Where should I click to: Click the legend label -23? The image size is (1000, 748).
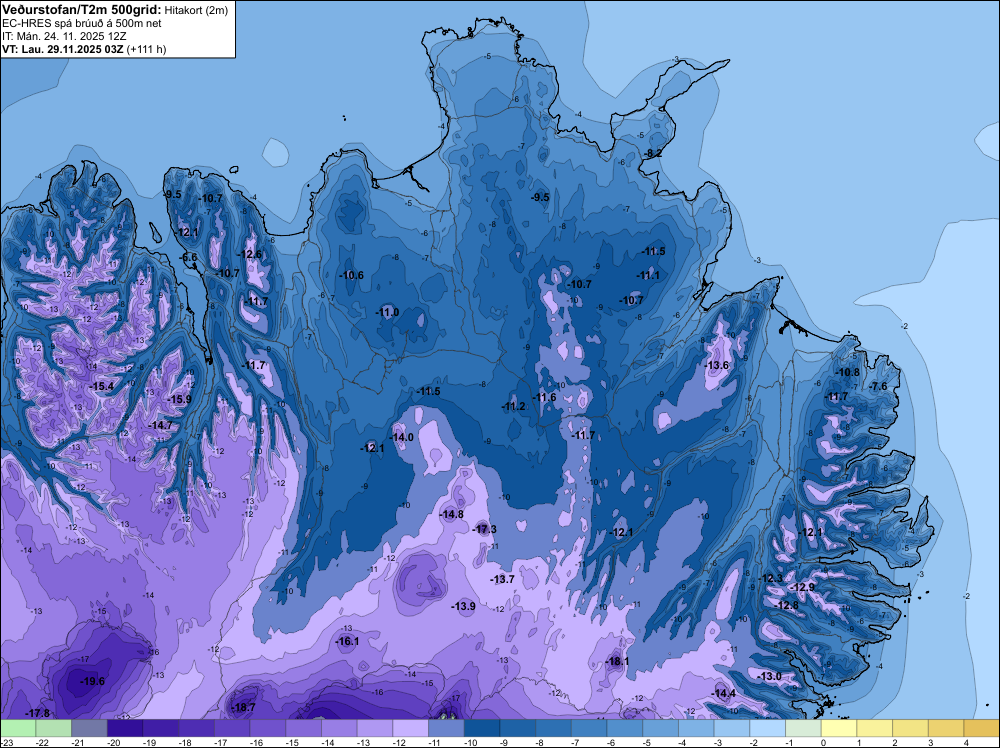7,742
